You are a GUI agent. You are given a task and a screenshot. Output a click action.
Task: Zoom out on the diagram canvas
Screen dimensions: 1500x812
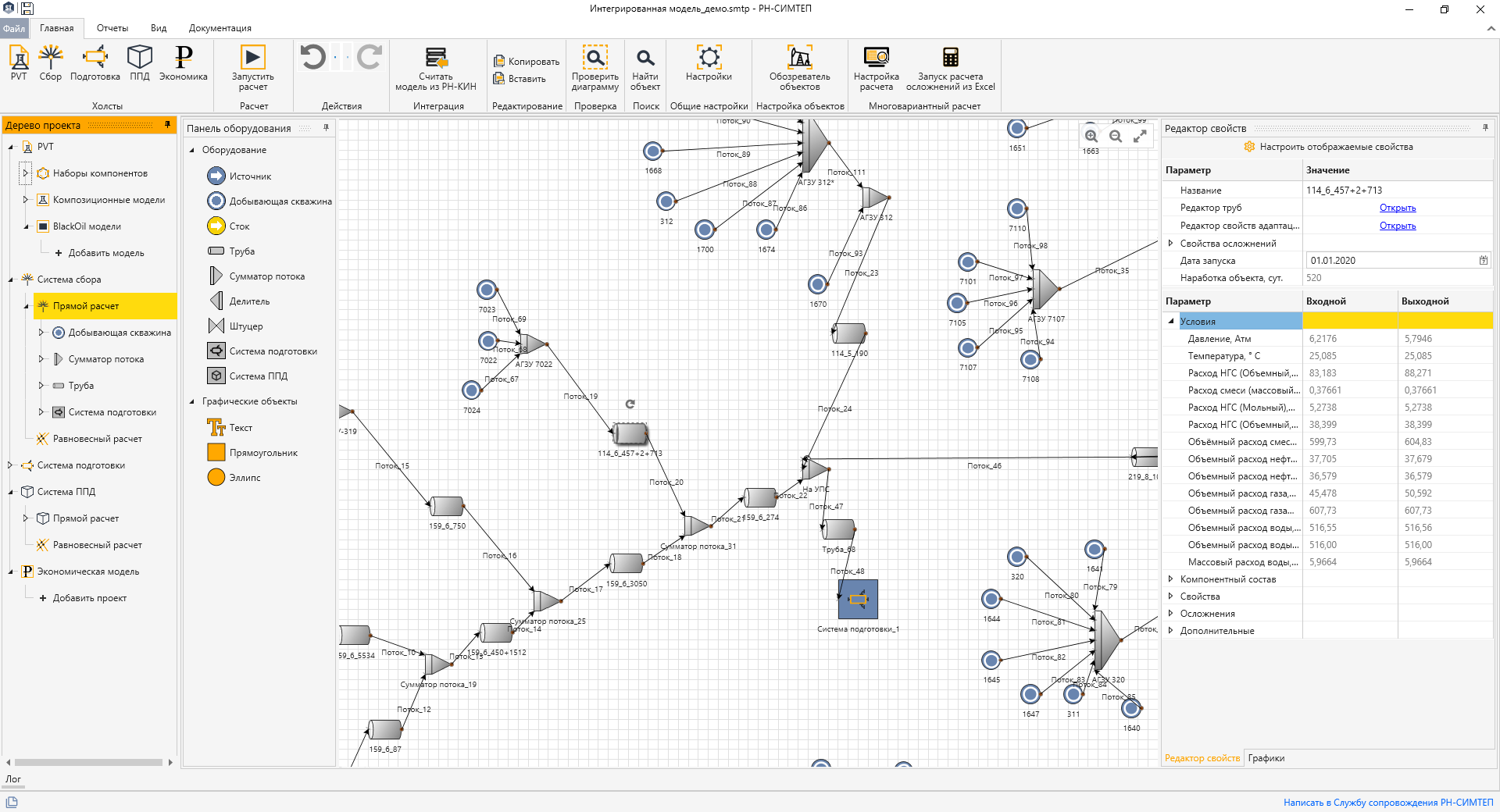(1116, 136)
